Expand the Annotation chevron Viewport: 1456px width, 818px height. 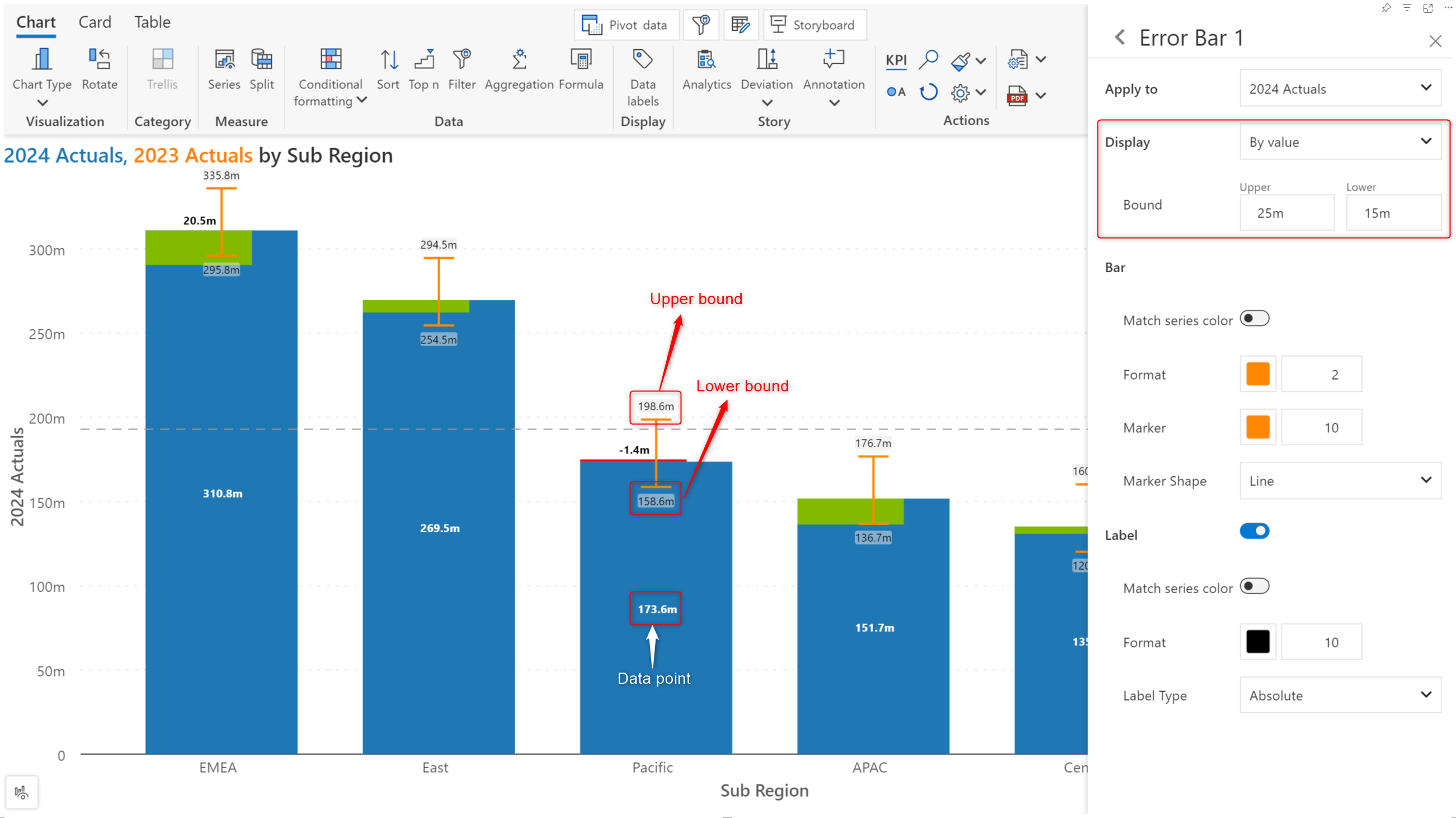tap(834, 103)
